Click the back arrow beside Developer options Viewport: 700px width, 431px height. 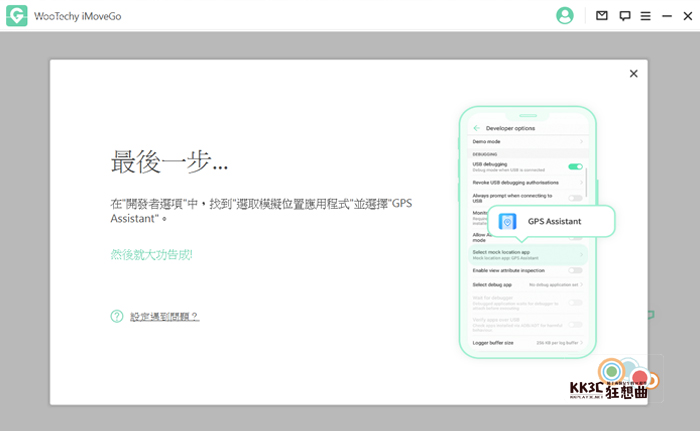[476, 128]
